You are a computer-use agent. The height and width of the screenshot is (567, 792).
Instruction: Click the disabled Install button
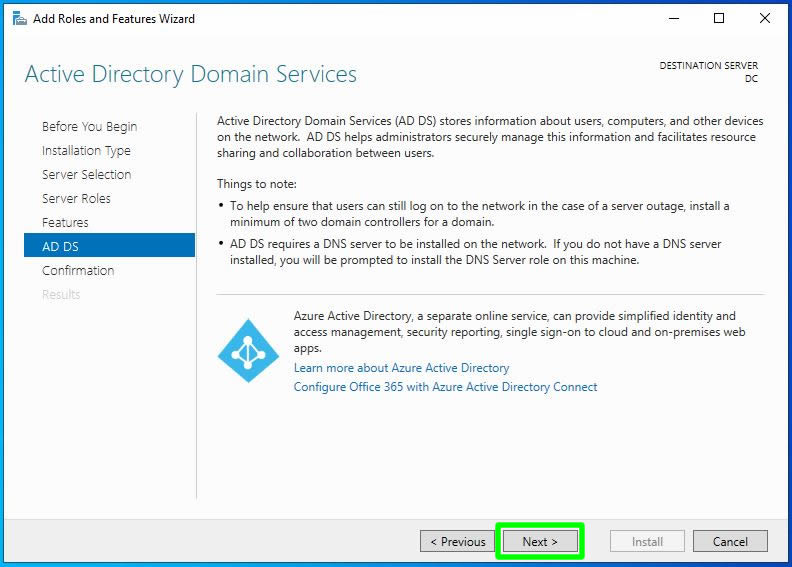click(647, 541)
